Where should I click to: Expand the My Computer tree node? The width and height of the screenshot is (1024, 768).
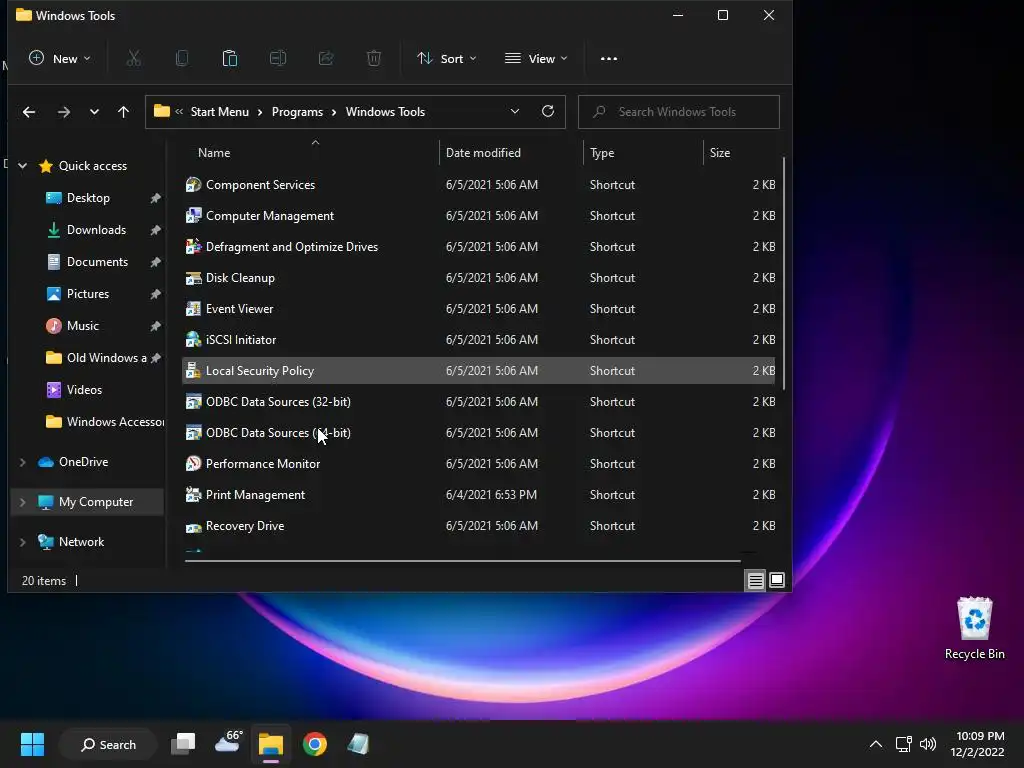pos(23,502)
